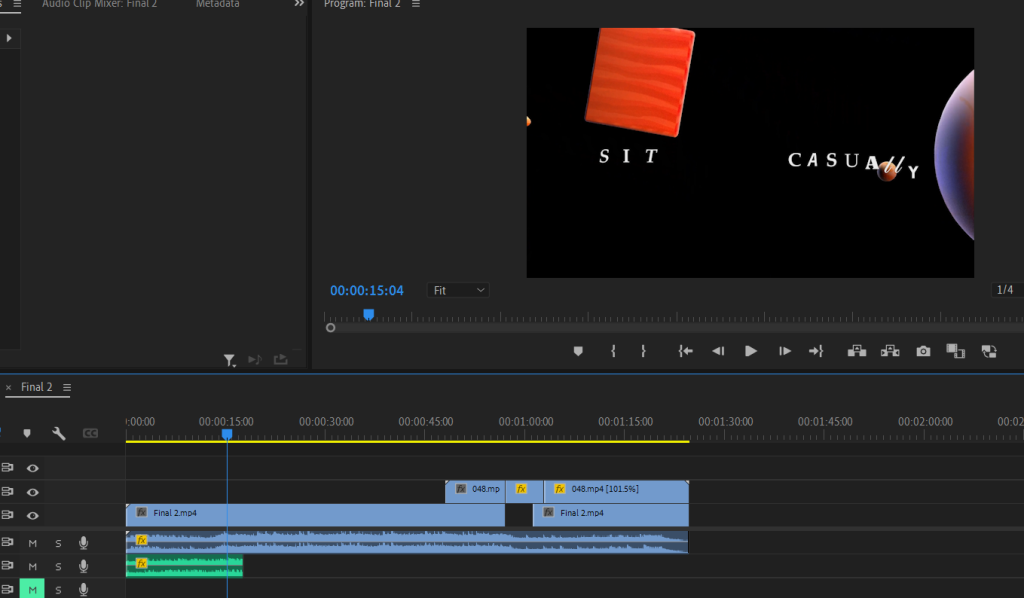Hide the track containing 048.mp4 clips

click(x=33, y=492)
